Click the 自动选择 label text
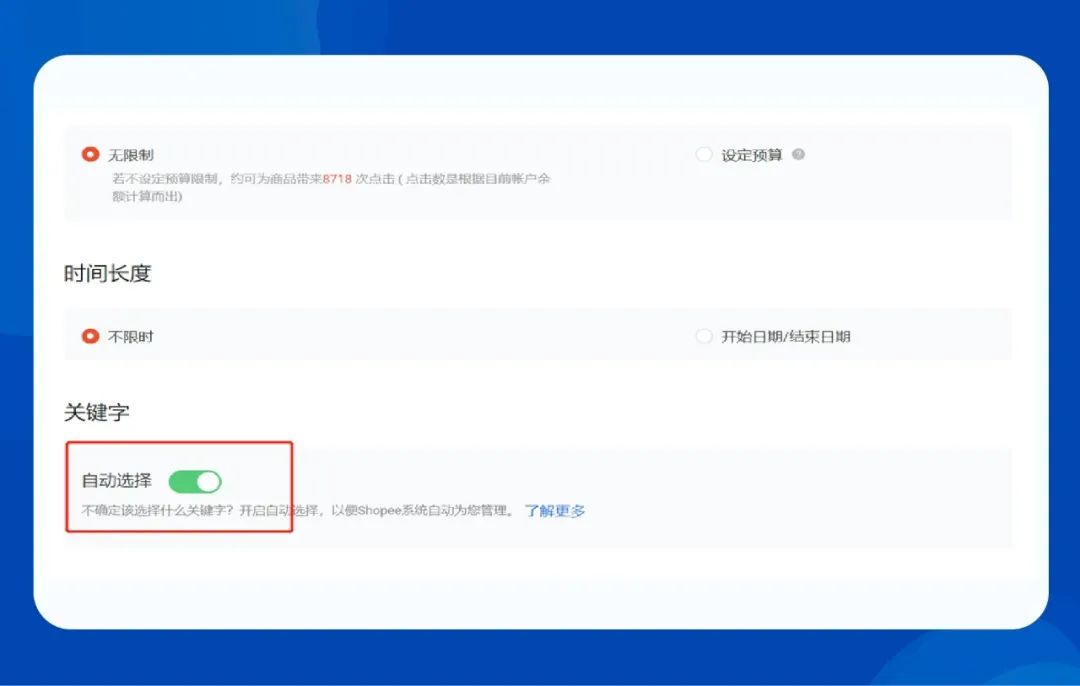Image resolution: width=1080 pixels, height=686 pixels. click(117, 481)
